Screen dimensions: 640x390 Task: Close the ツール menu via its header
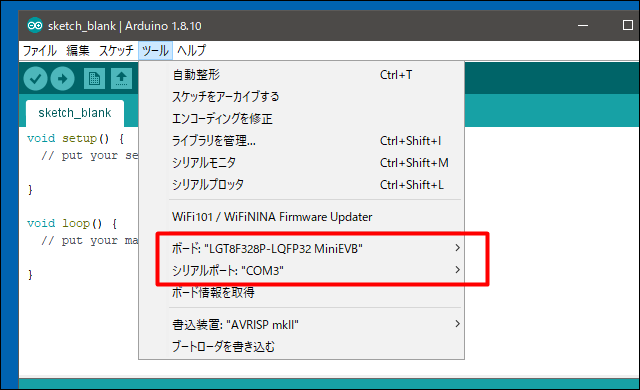tap(156, 51)
